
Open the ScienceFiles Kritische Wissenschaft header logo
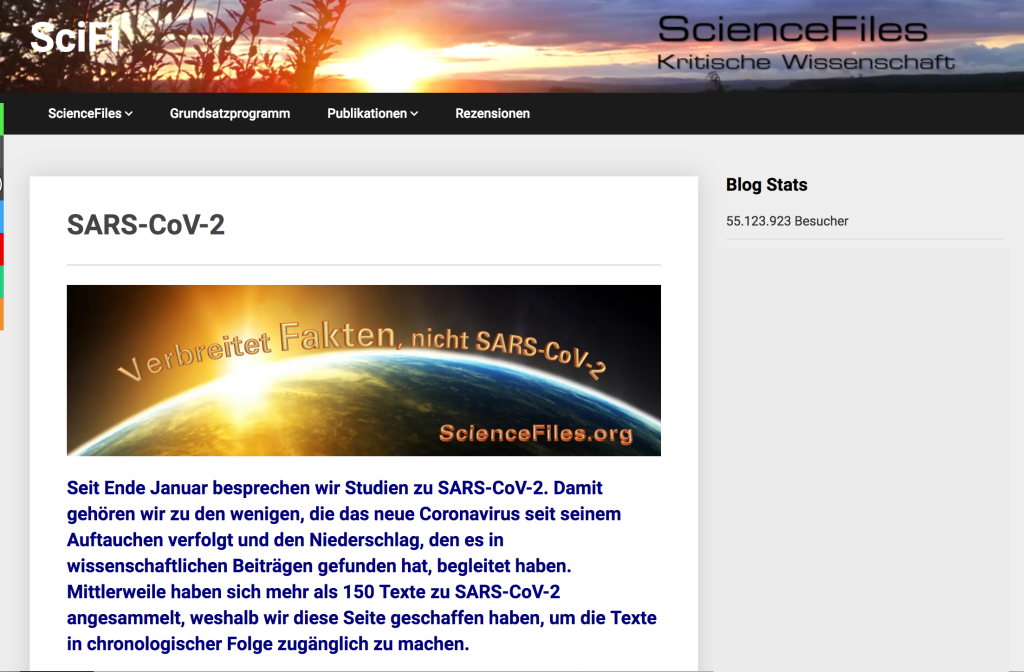pyautogui.click(x=805, y=44)
